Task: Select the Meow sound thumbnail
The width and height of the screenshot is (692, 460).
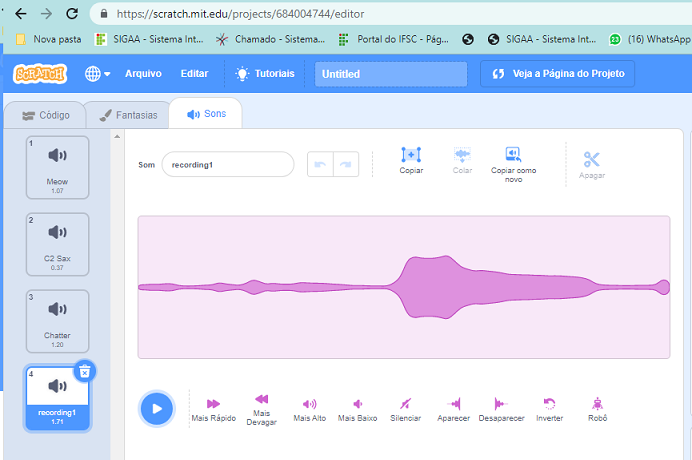Action: tap(57, 165)
